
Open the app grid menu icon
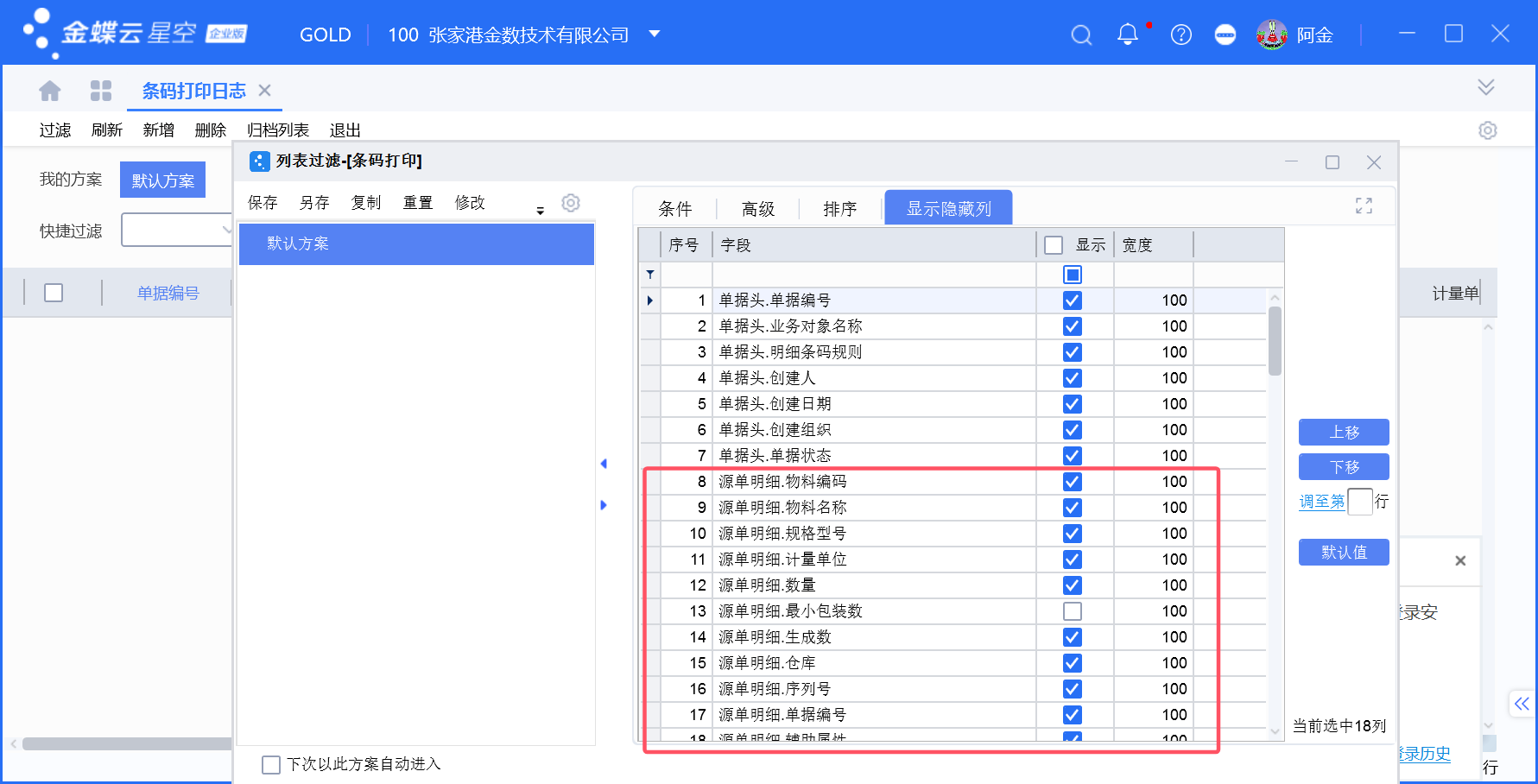pyautogui.click(x=101, y=91)
